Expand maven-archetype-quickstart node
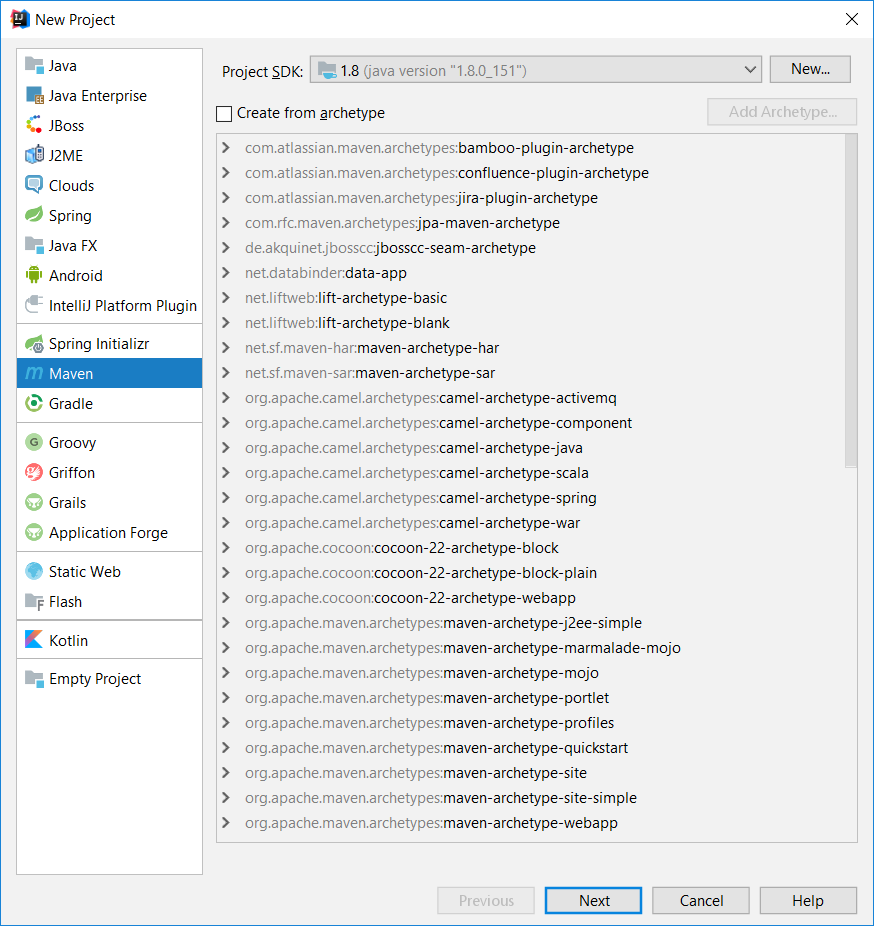This screenshot has height=926, width=874. tap(226, 748)
